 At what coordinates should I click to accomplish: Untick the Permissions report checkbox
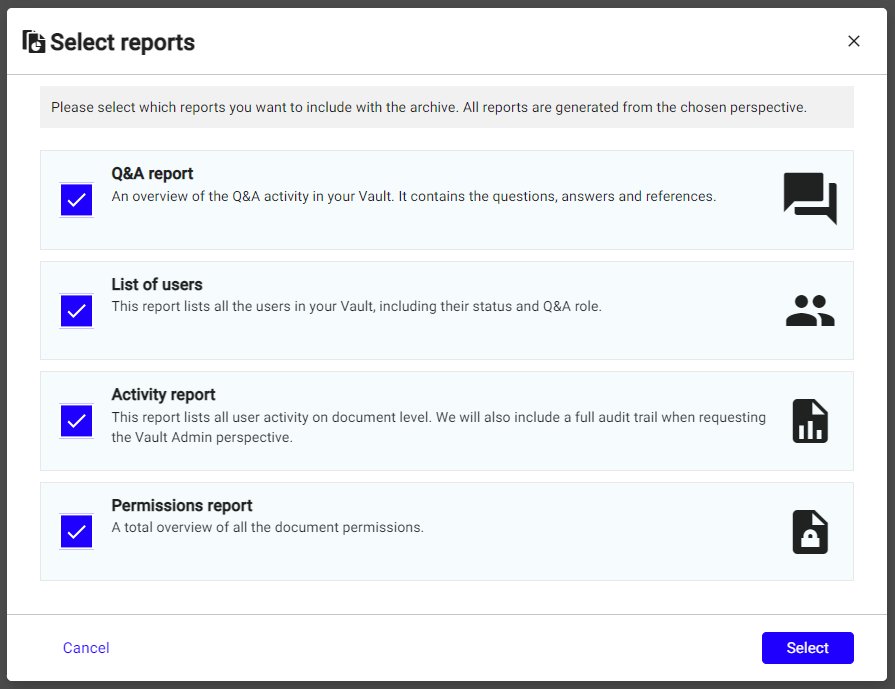tap(76, 531)
